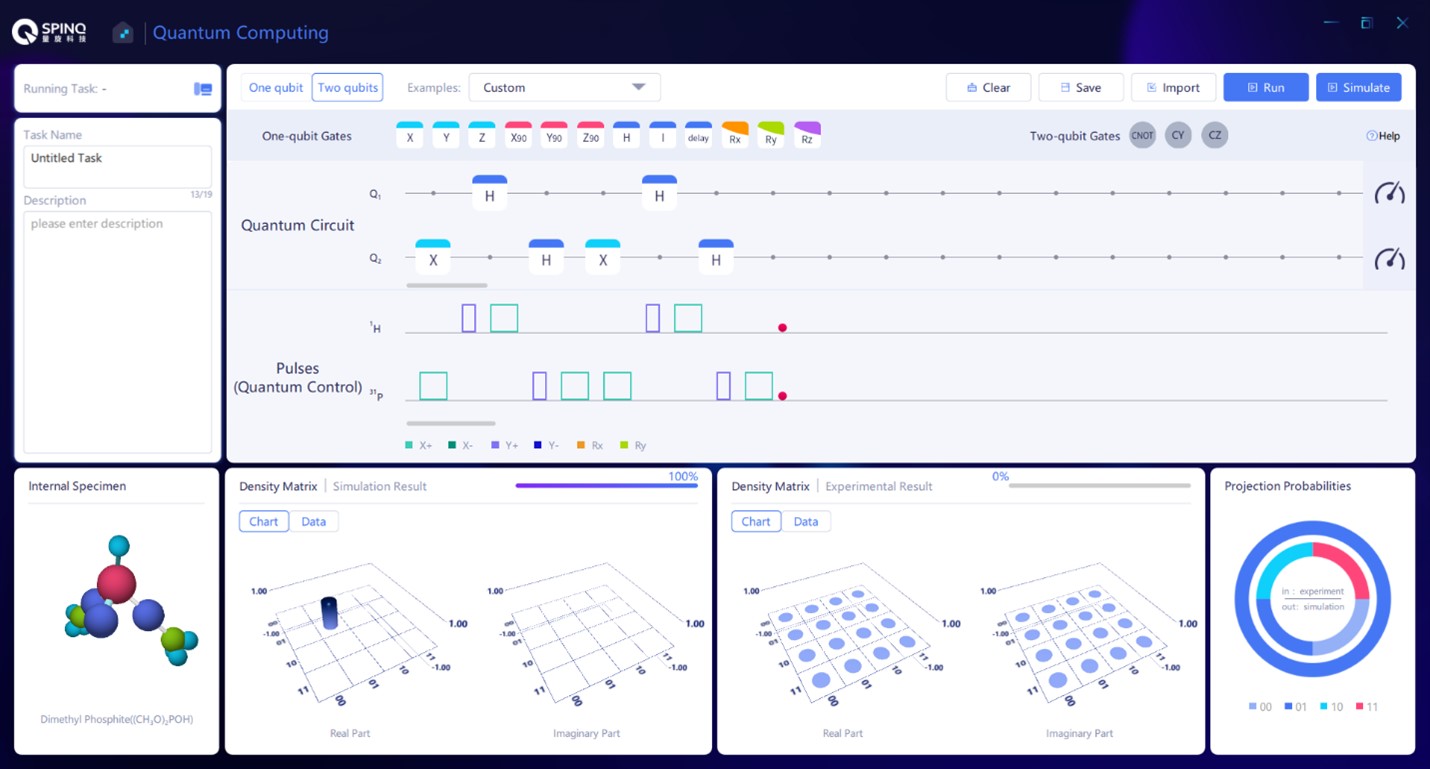Image resolution: width=1430 pixels, height=769 pixels.
Task: Show Data view for Experimental Result
Action: (806, 521)
